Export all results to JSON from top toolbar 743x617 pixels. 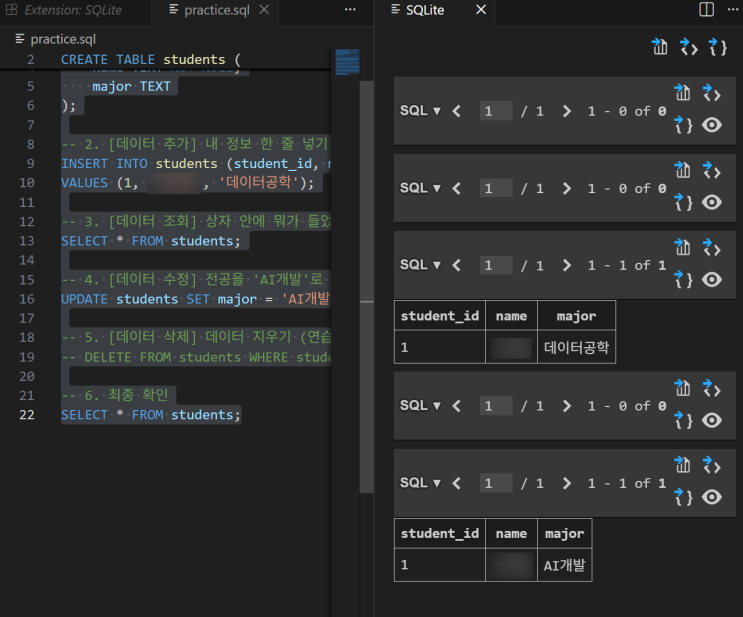click(717, 47)
